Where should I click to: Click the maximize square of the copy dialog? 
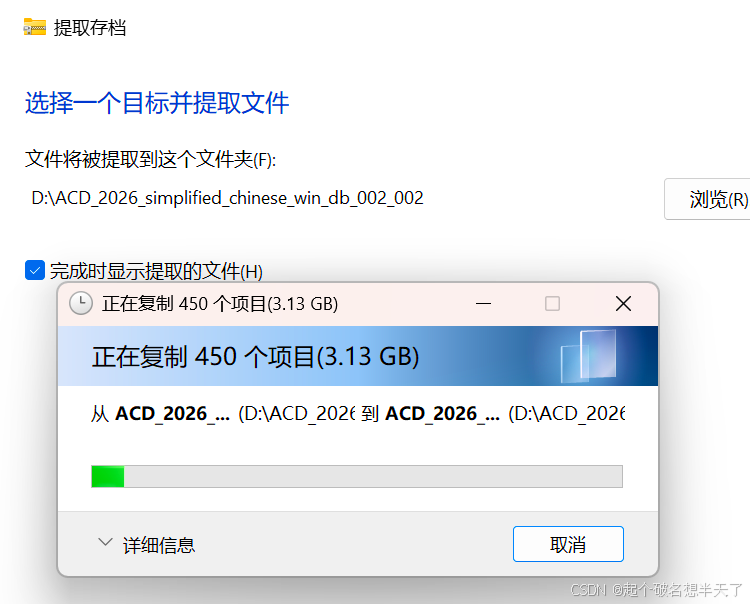[x=552, y=304]
